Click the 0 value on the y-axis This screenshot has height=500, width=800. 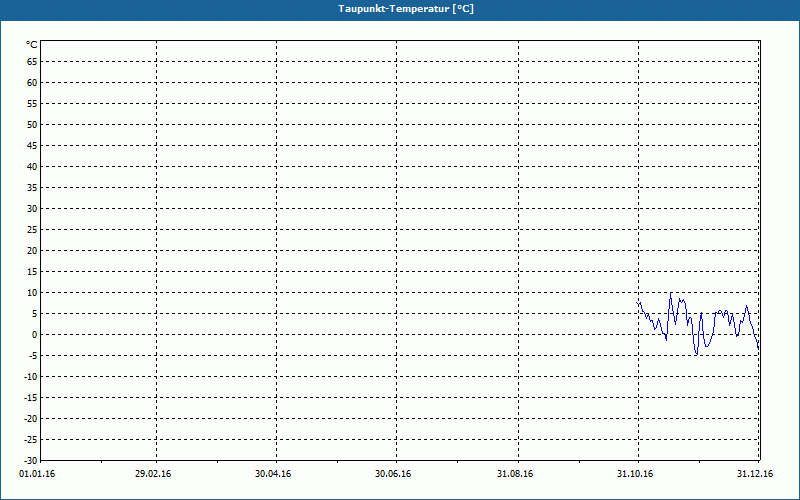[34, 335]
